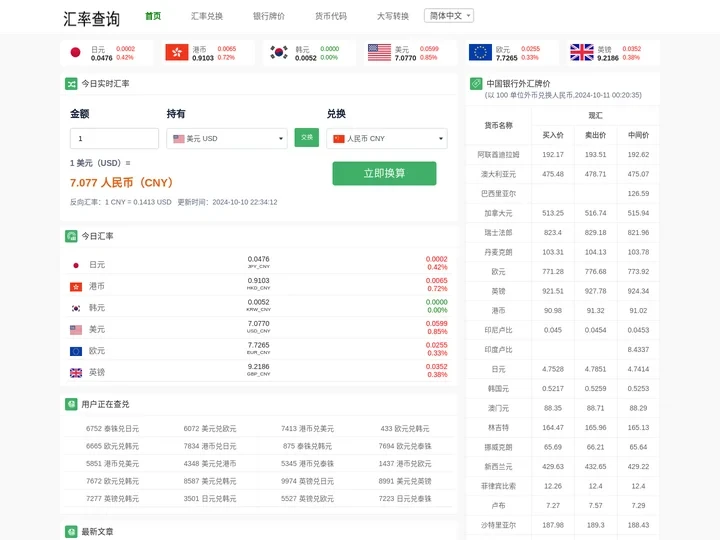Open the 兑换 人民币 CNY currency dropdown

click(387, 138)
